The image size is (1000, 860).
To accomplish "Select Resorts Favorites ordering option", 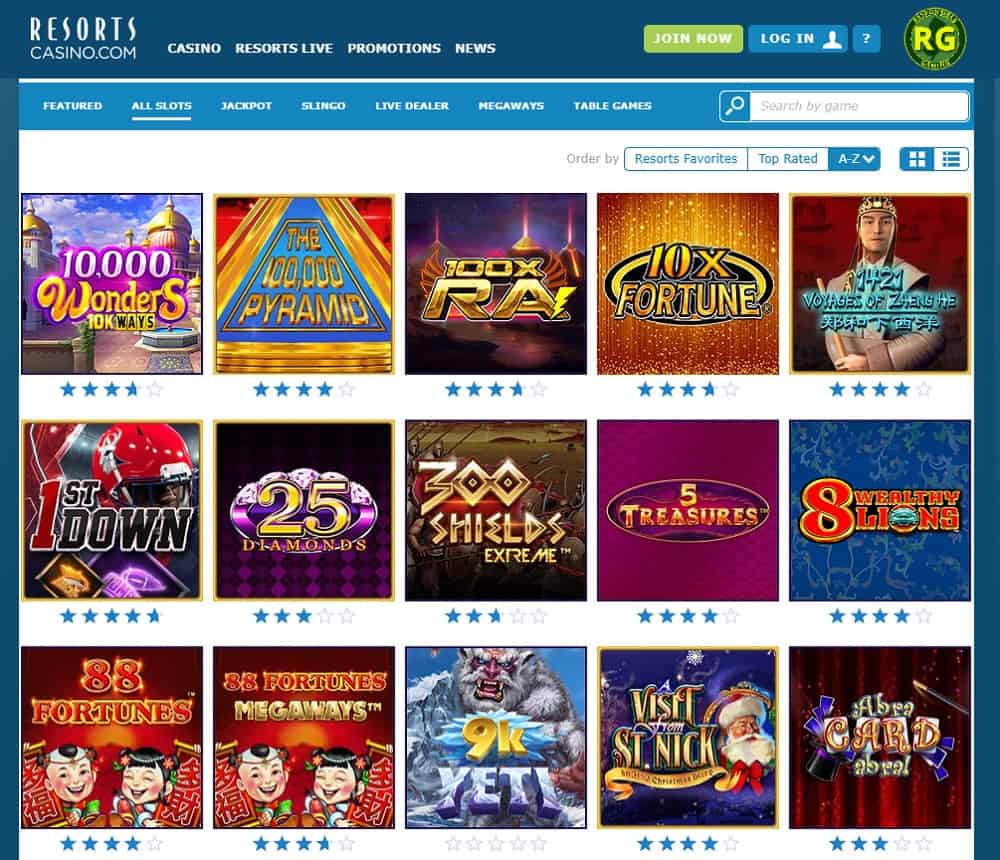I will coord(686,159).
